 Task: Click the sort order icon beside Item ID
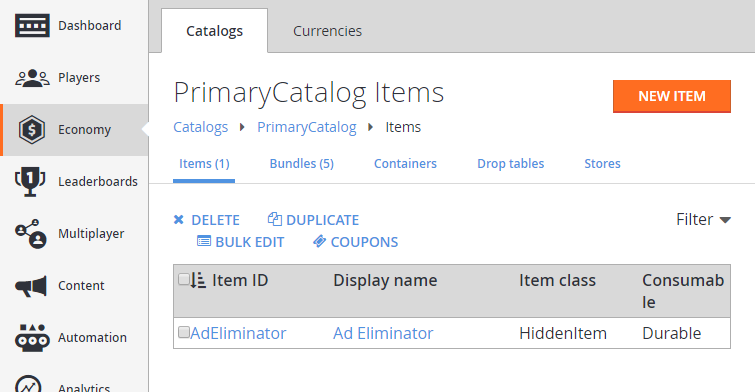coord(198,280)
